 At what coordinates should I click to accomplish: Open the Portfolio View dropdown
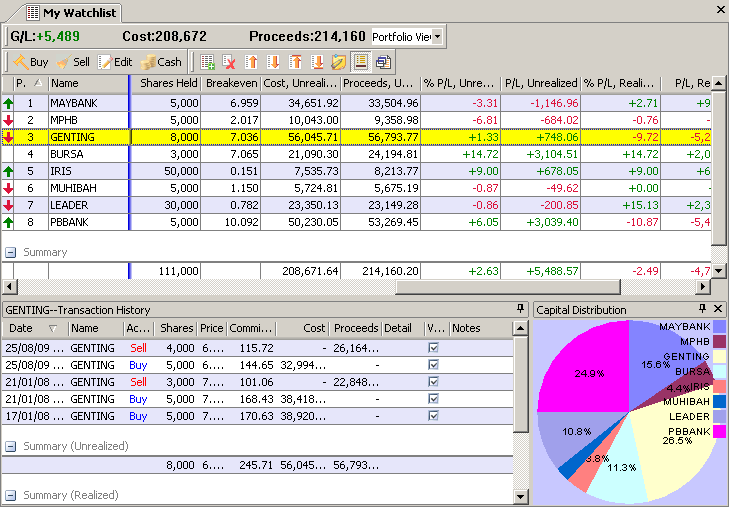pyautogui.click(x=437, y=36)
